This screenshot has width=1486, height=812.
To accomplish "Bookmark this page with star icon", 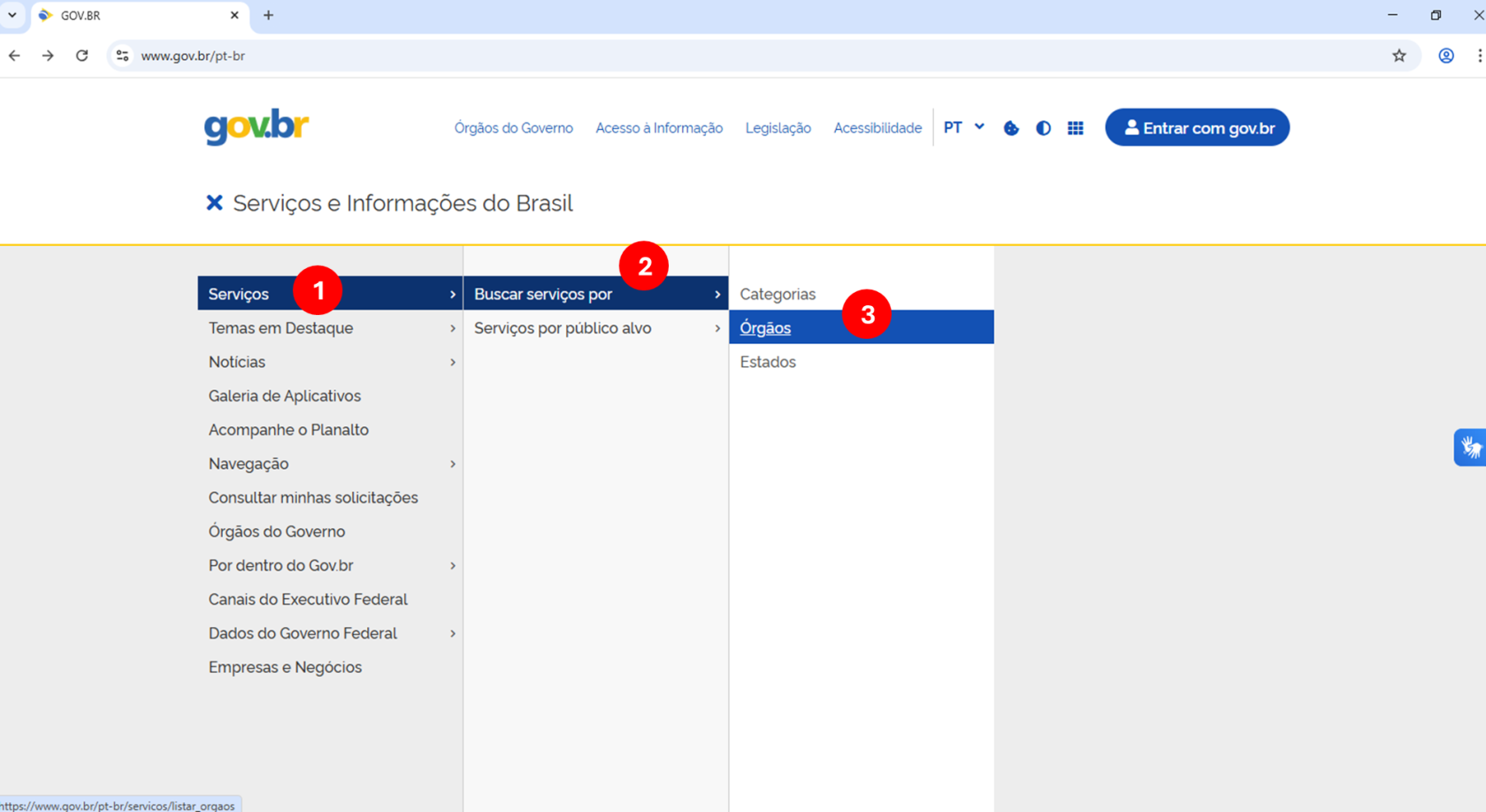I will tap(1399, 56).
